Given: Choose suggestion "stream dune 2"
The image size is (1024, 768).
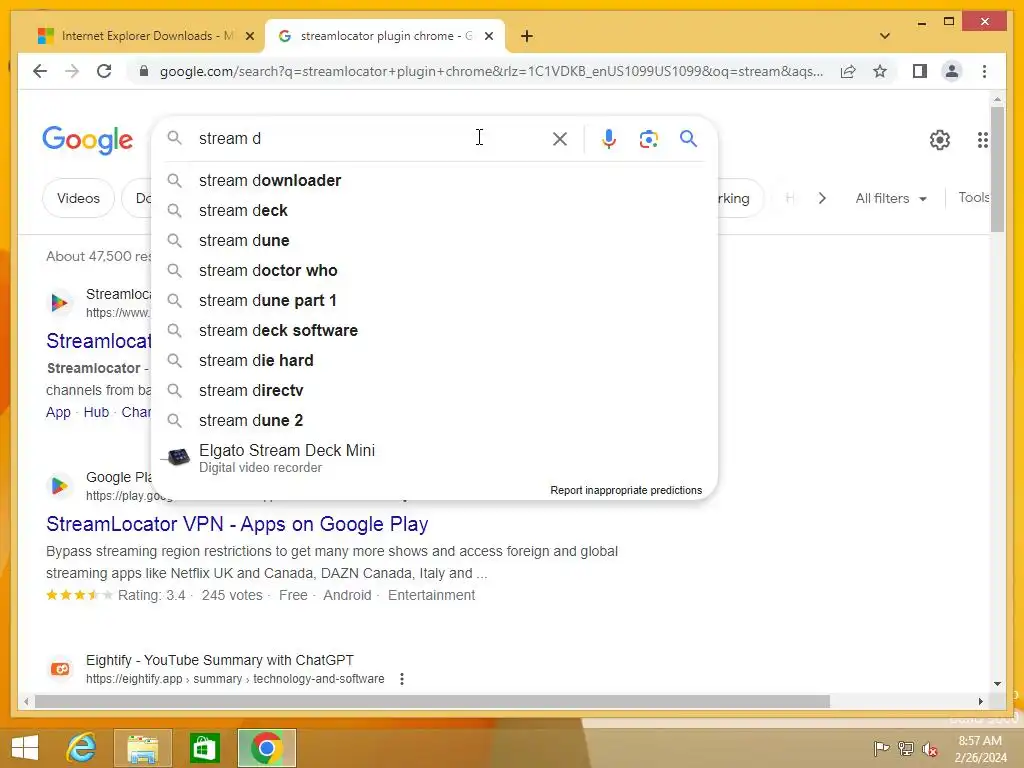Looking at the screenshot, I should coord(434,421).
